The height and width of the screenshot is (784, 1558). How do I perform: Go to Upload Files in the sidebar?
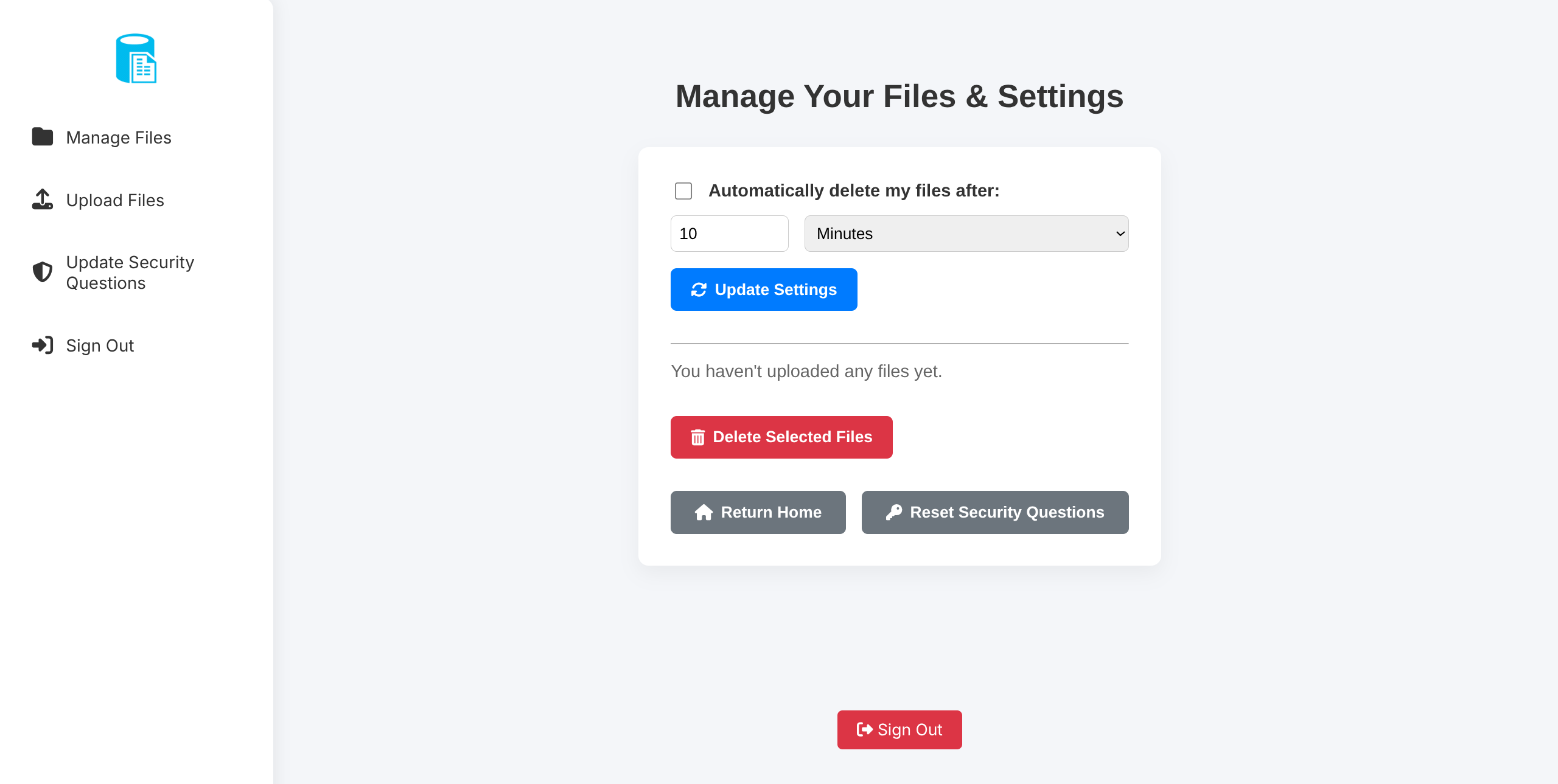(x=115, y=200)
